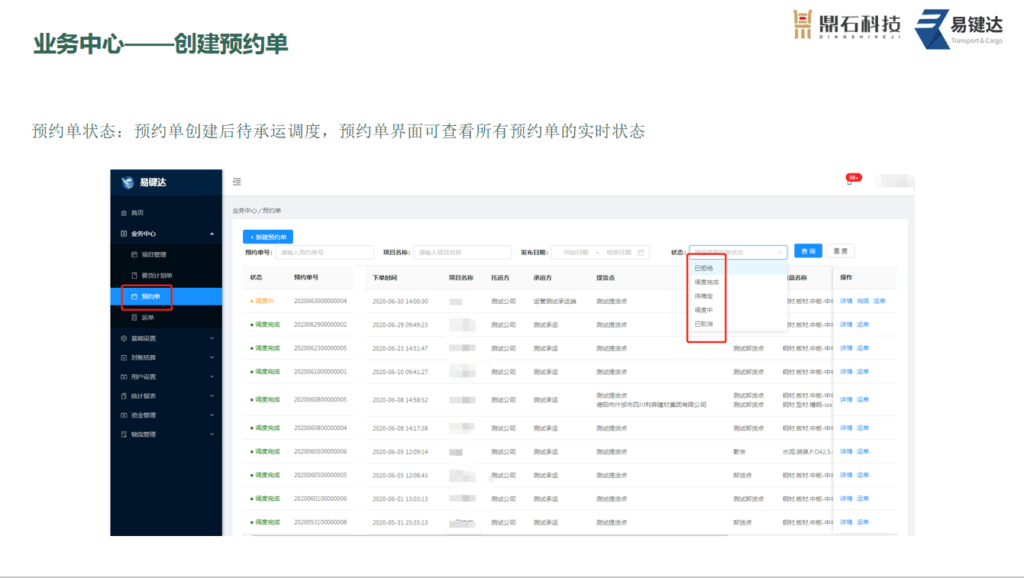Click order number 2020053100000008
1024x578 pixels.
pos(320,522)
